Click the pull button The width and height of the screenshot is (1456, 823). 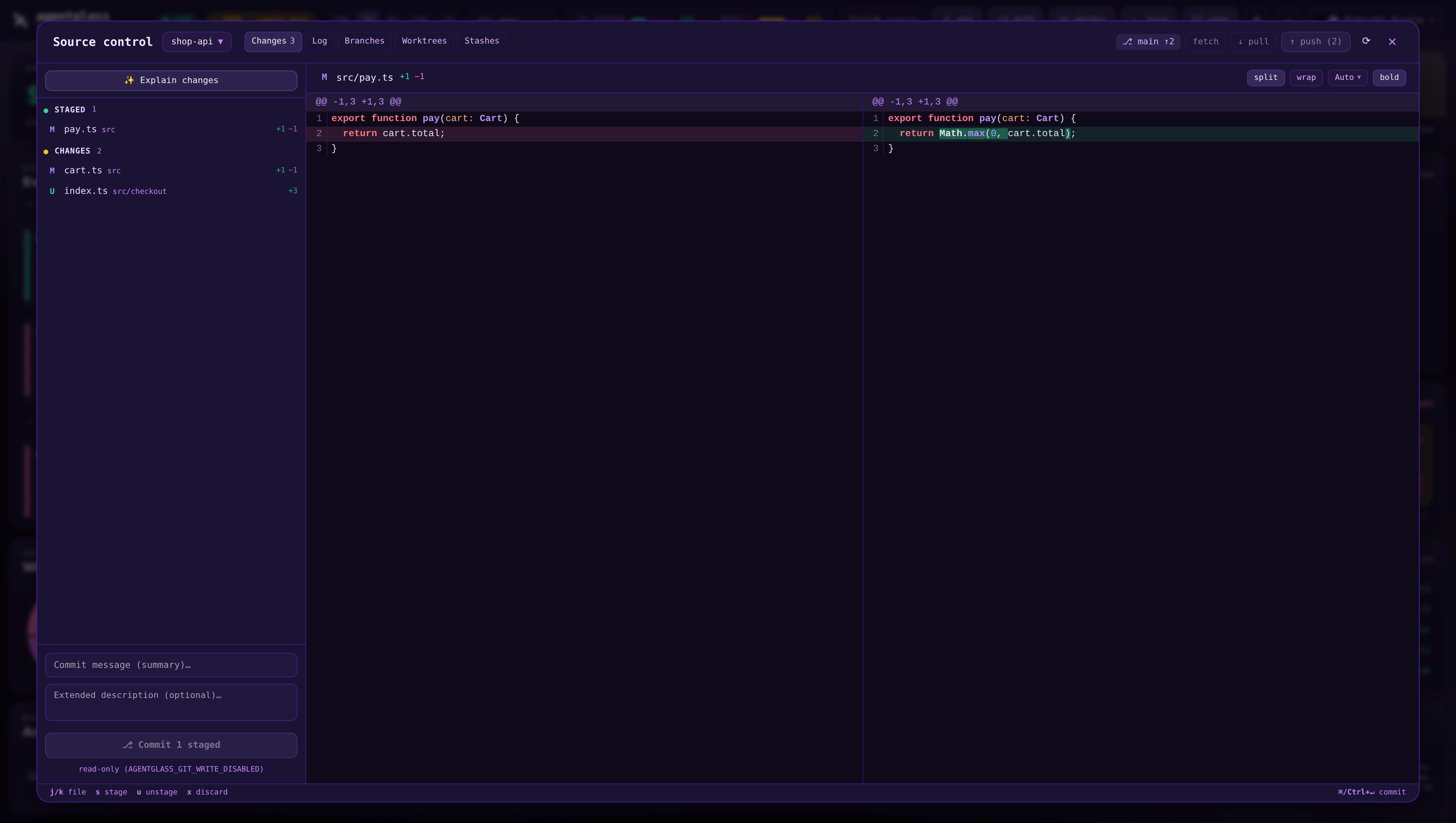[x=1253, y=42]
